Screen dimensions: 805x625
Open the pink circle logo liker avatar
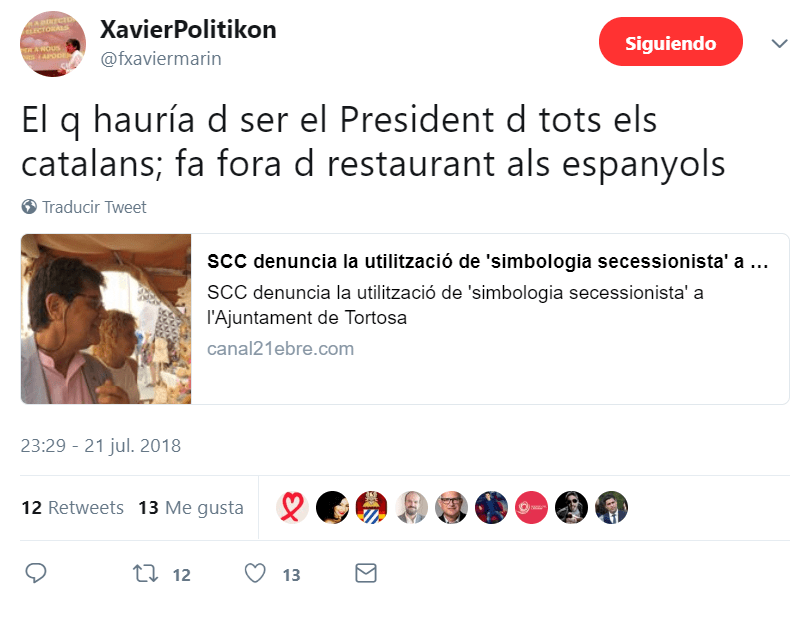click(531, 507)
